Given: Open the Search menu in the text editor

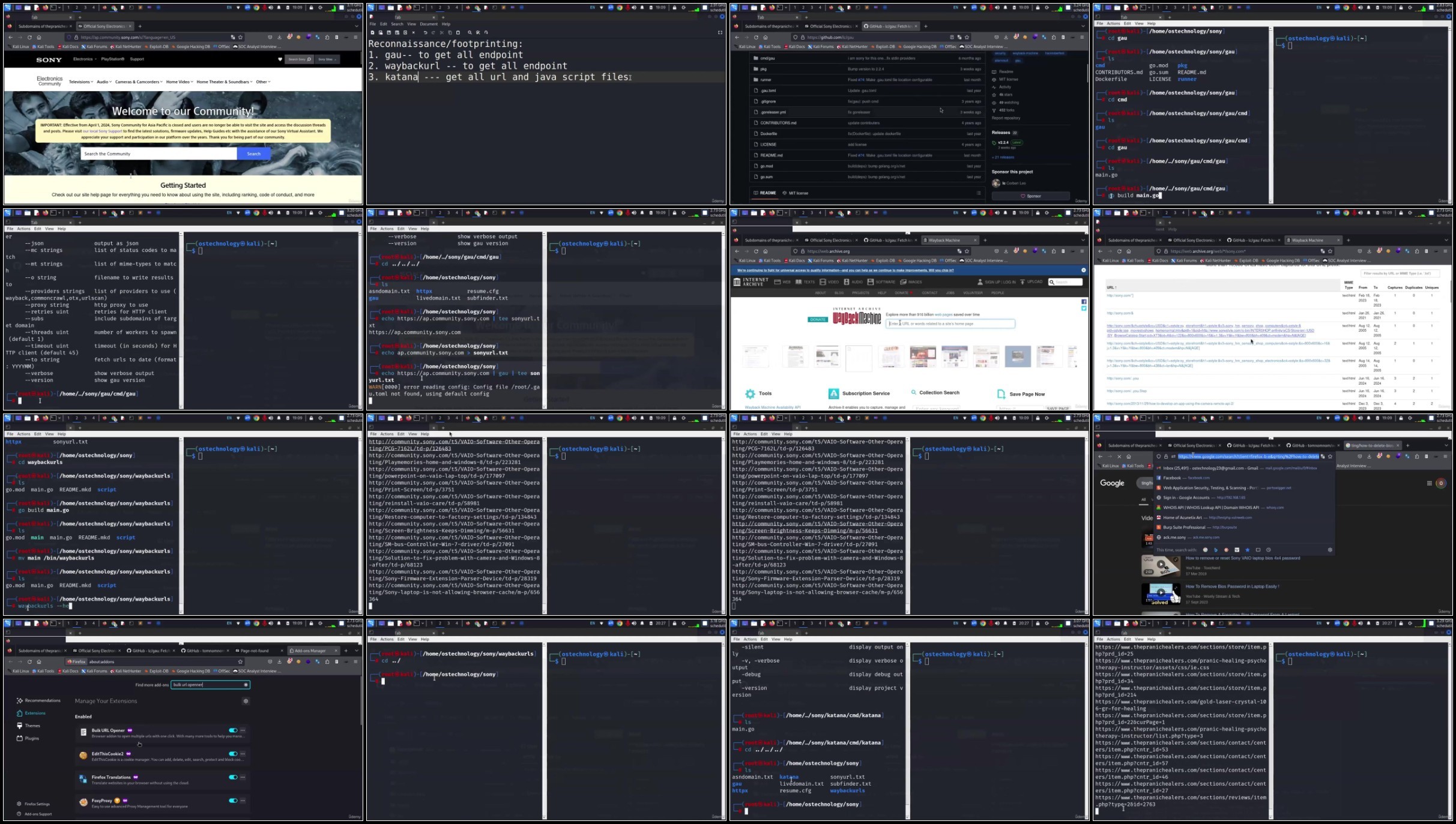Looking at the screenshot, I should tap(397, 24).
